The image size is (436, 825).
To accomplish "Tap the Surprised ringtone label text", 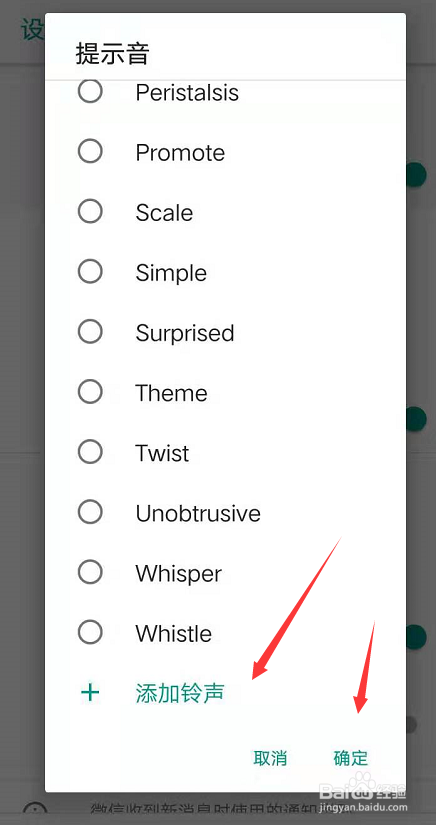I will point(185,334).
